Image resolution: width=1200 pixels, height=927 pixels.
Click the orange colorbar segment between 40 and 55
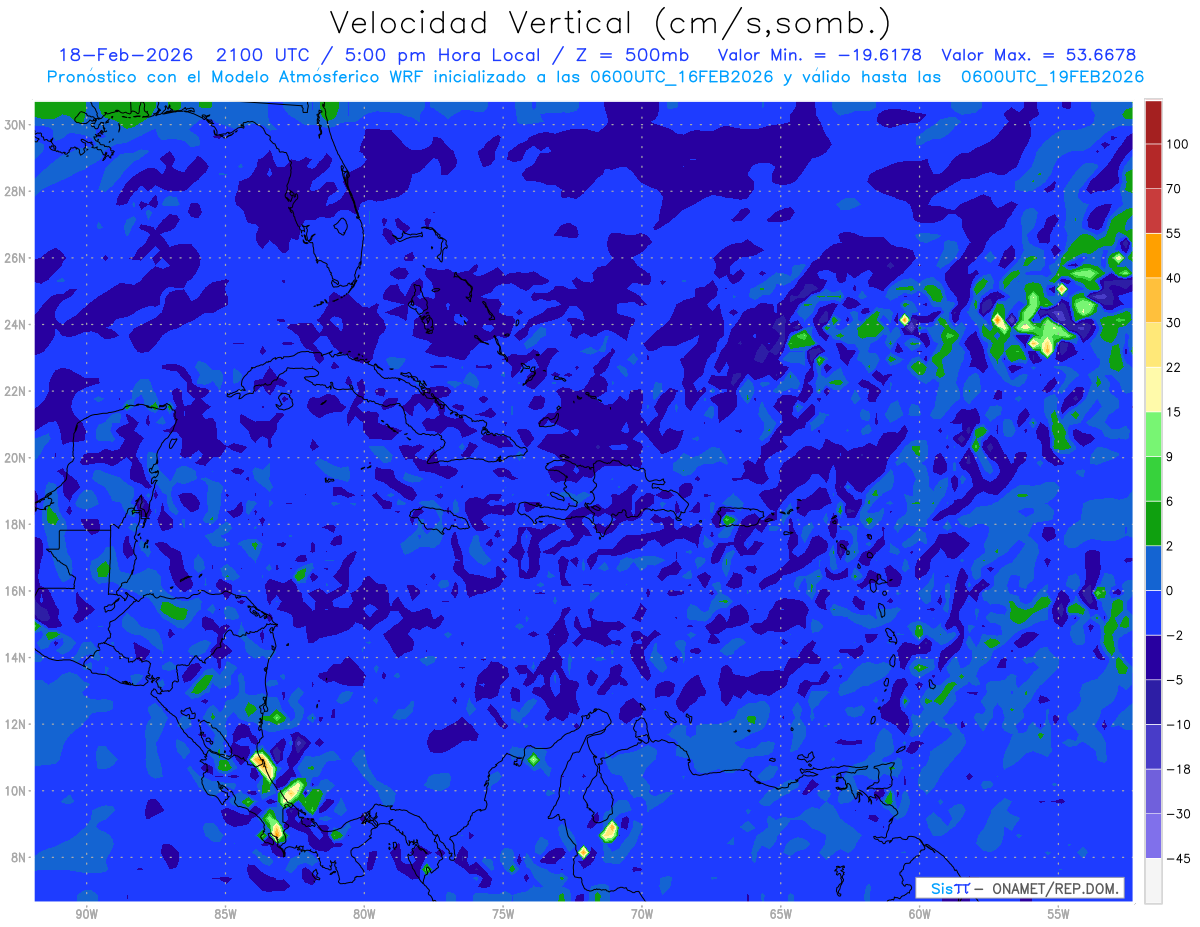[x=1153, y=255]
